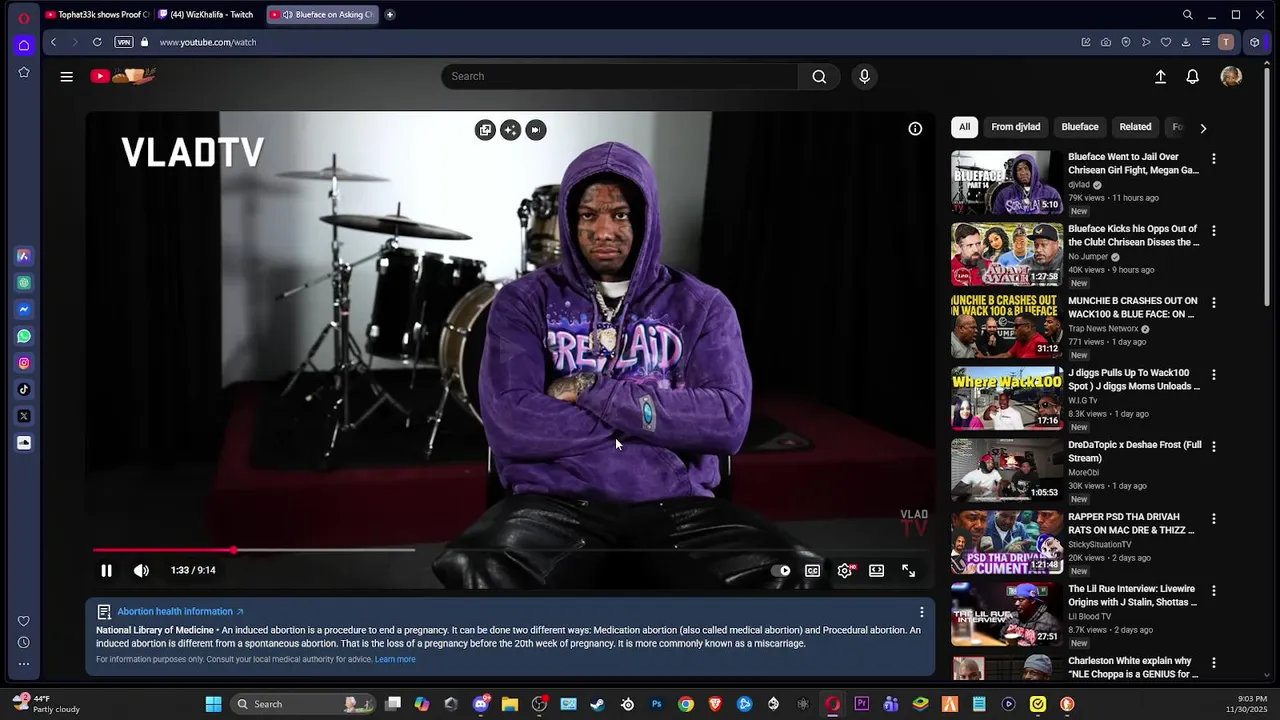Open options for The Lil Rue Interview
The width and height of the screenshot is (1280, 720).
[1214, 590]
